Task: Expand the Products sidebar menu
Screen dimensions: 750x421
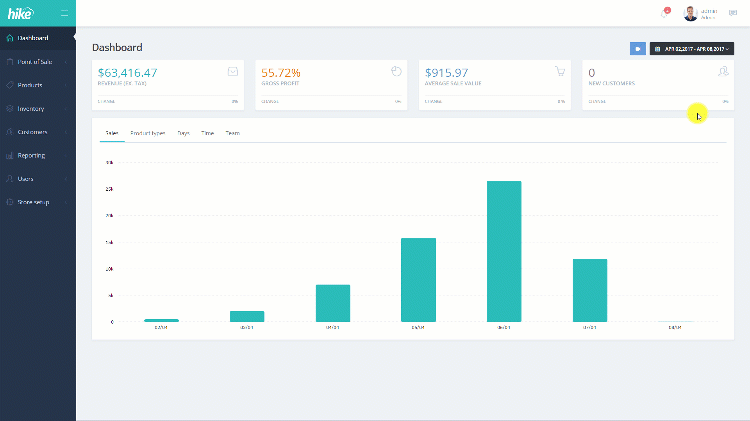Action: click(38, 85)
